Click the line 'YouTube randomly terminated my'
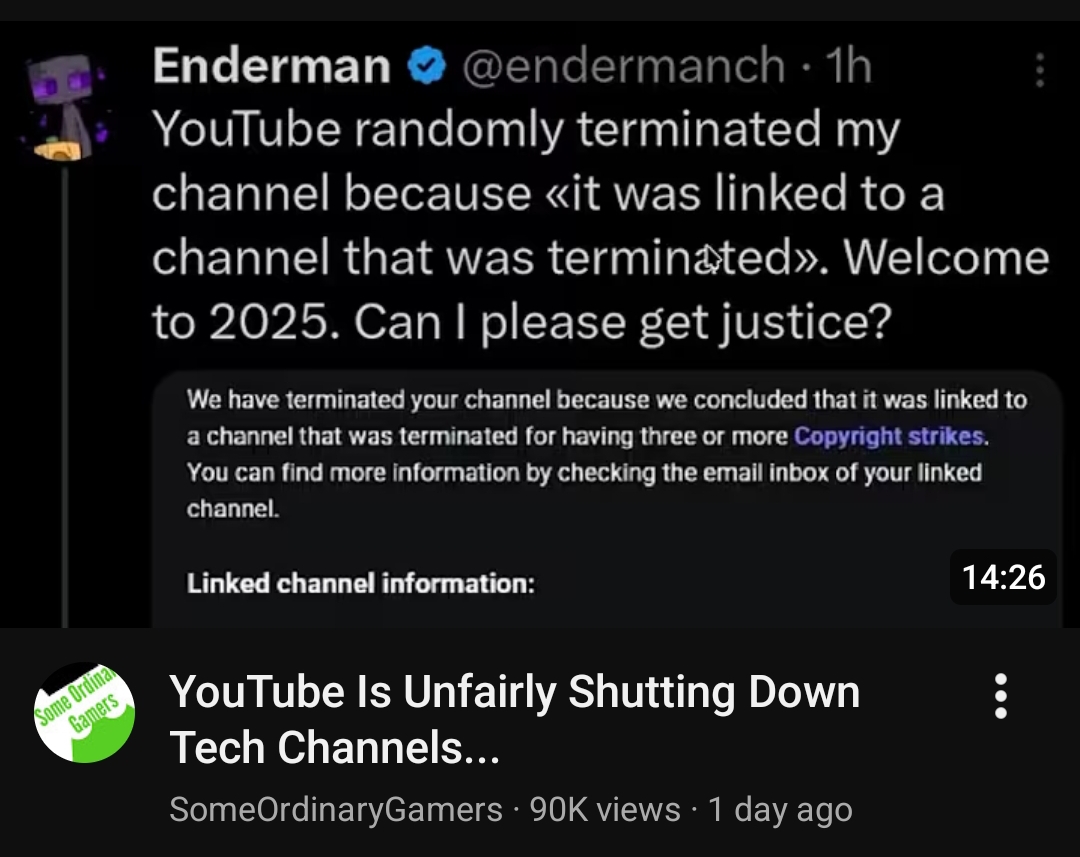 pyautogui.click(x=526, y=130)
